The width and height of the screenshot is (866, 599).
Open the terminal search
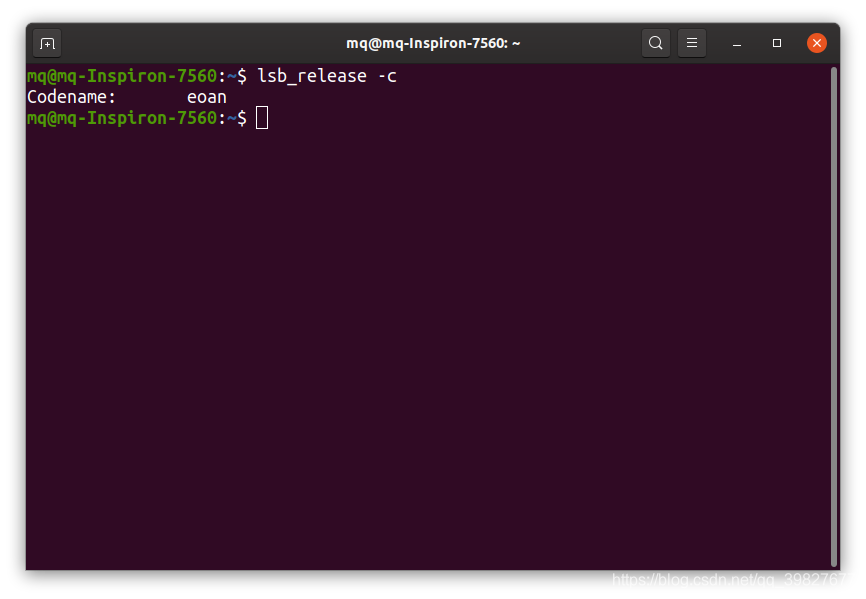click(656, 43)
